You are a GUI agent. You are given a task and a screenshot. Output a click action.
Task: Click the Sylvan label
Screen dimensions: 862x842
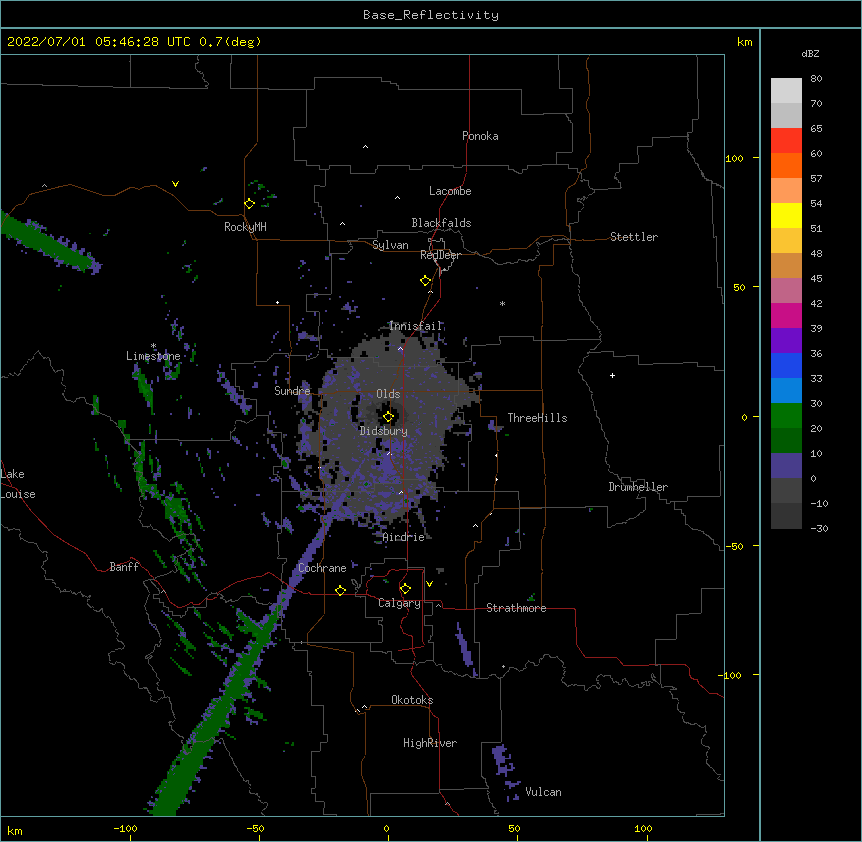[x=390, y=245]
